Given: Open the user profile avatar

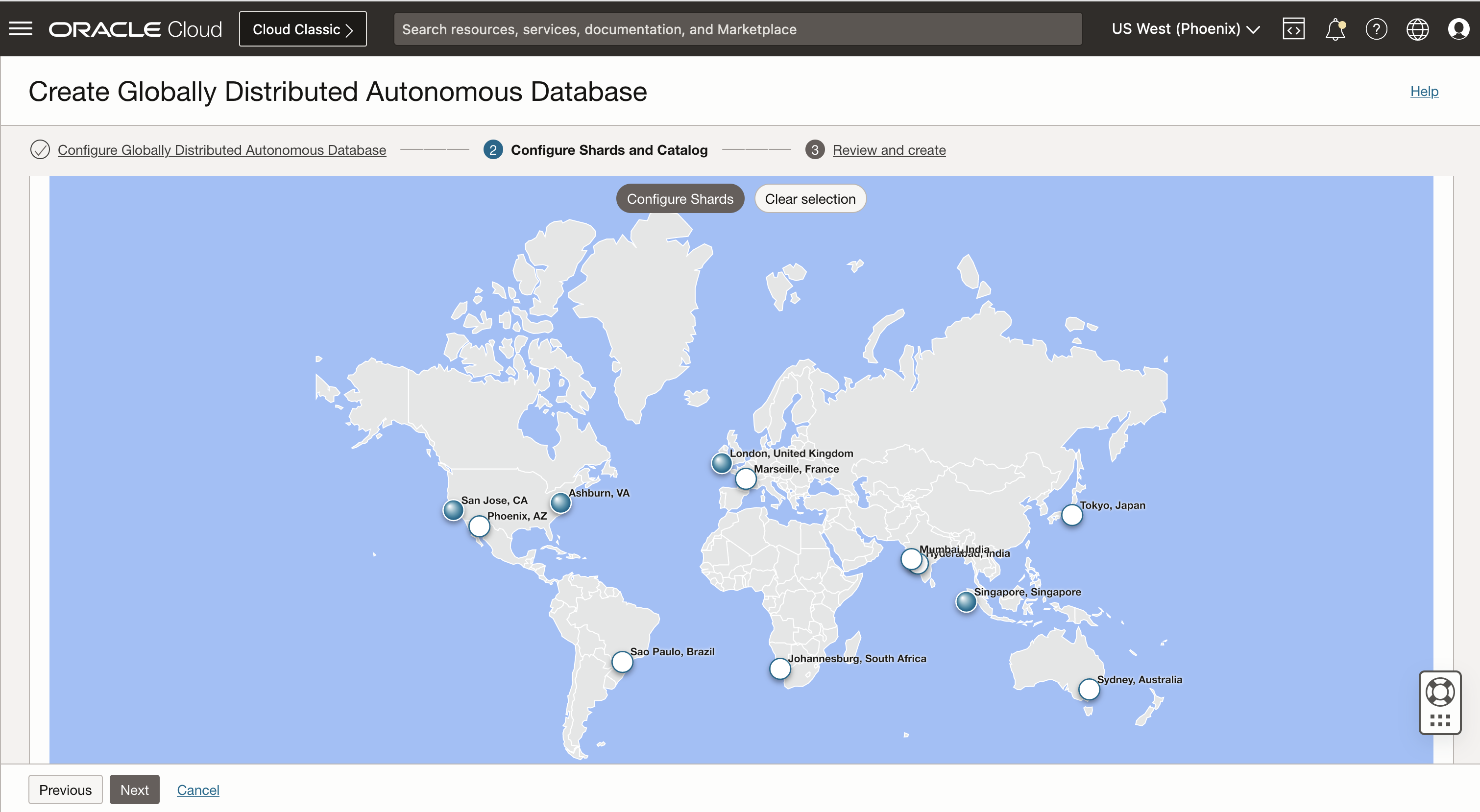Looking at the screenshot, I should click(x=1459, y=29).
